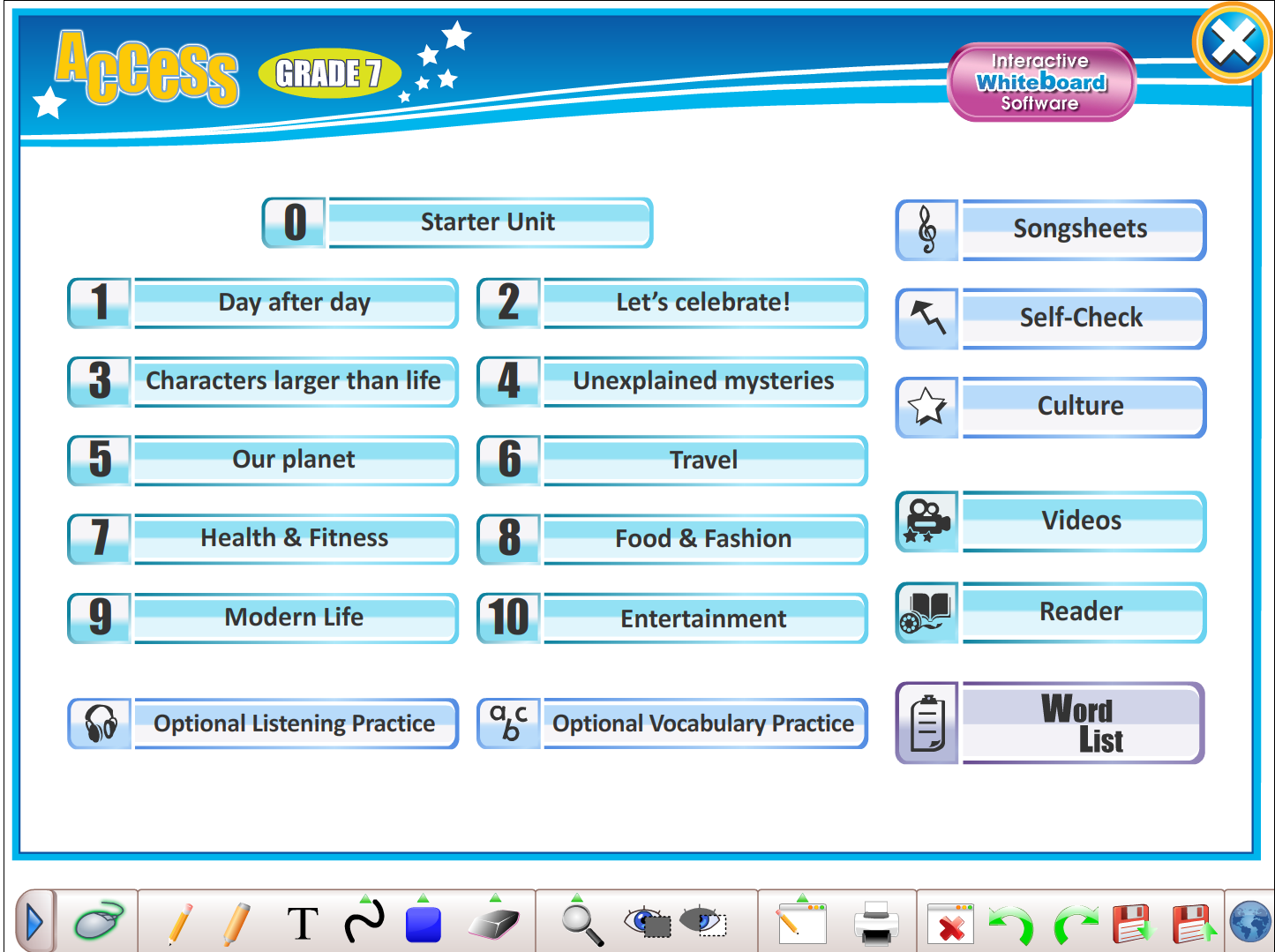Image resolution: width=1275 pixels, height=952 pixels.
Task: Expand the shape tool options
Action: tap(424, 896)
